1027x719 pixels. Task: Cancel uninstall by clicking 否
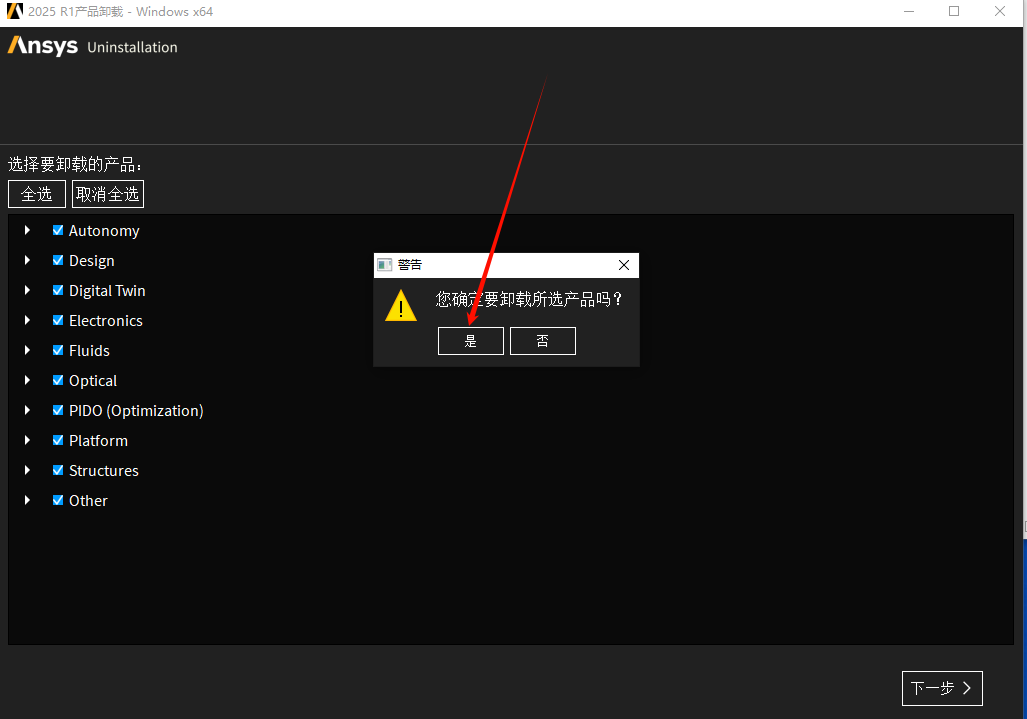(x=542, y=341)
